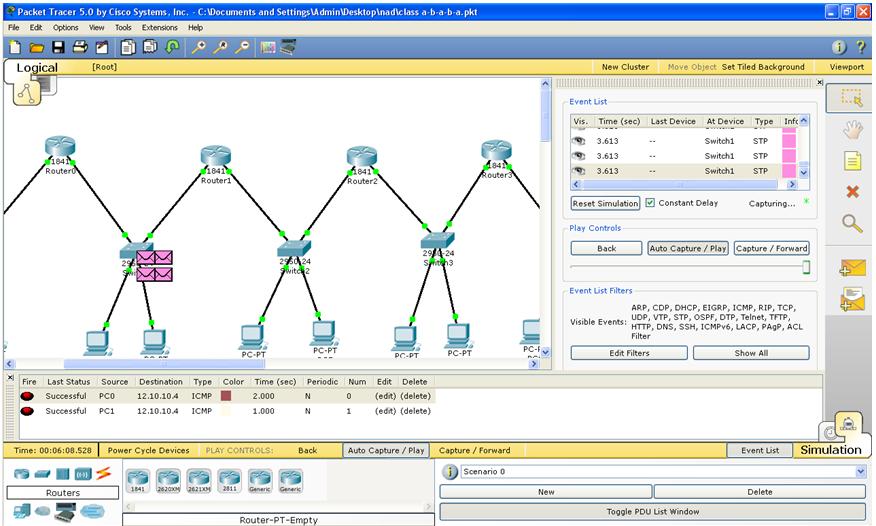
Task: Choose the red X Delete tool
Action: coord(853,192)
